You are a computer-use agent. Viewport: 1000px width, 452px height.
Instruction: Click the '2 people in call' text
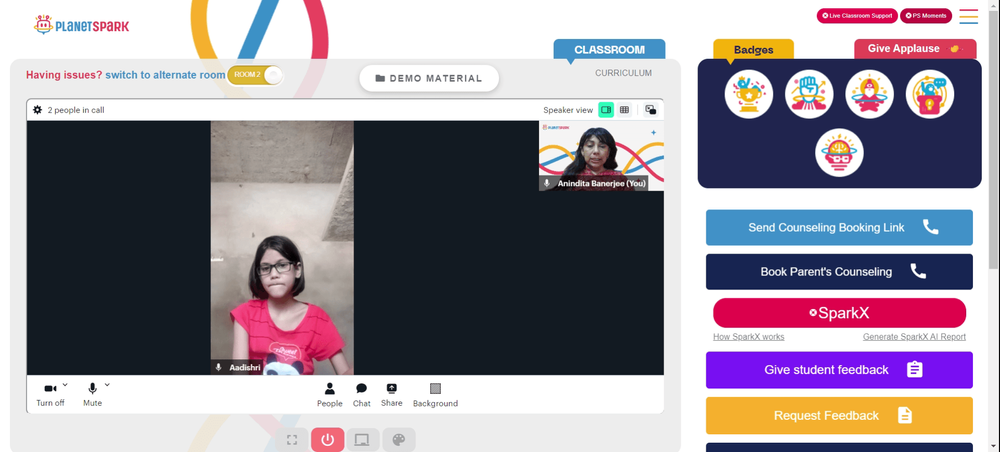76,110
